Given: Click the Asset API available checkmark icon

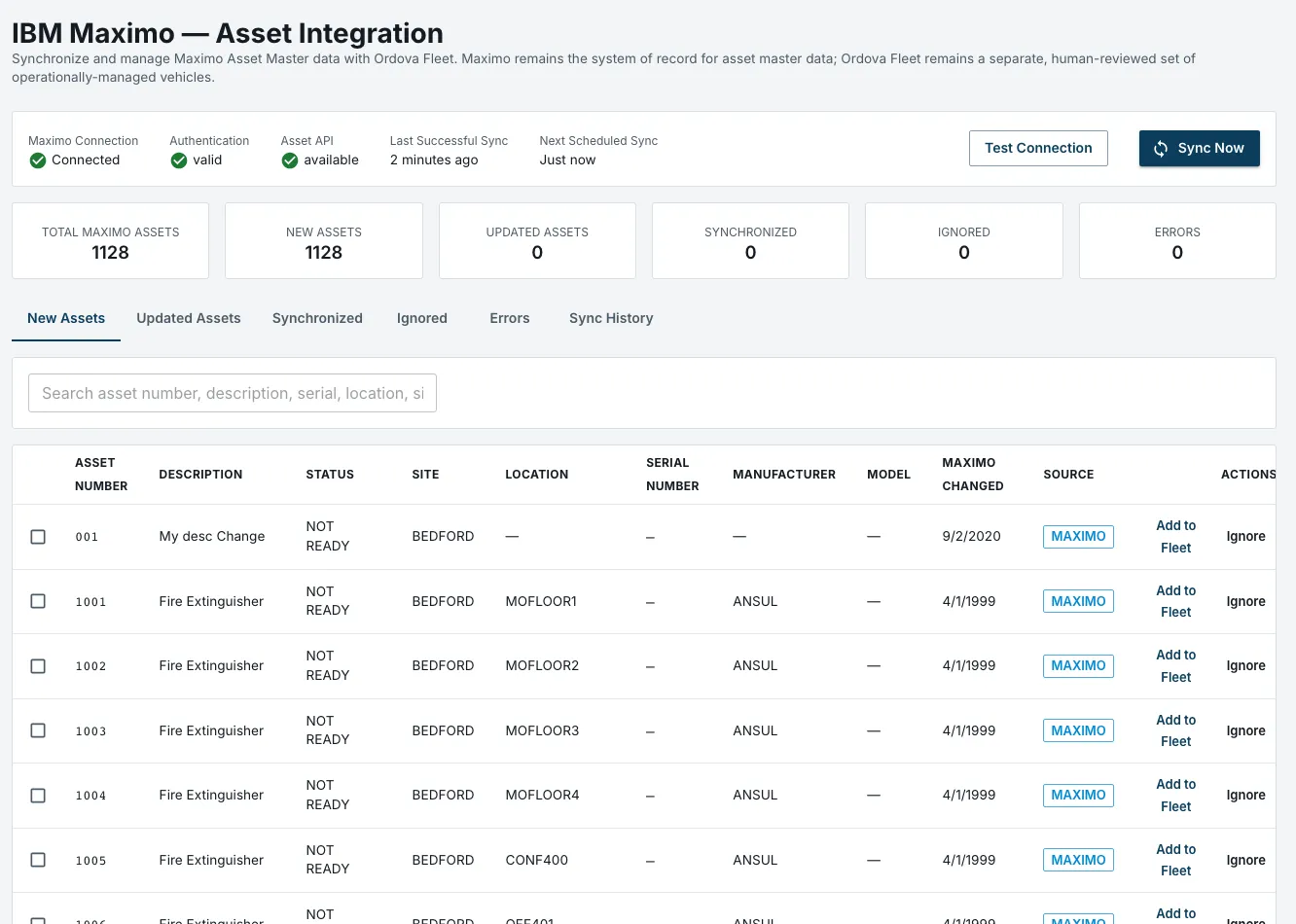Looking at the screenshot, I should pos(290,160).
